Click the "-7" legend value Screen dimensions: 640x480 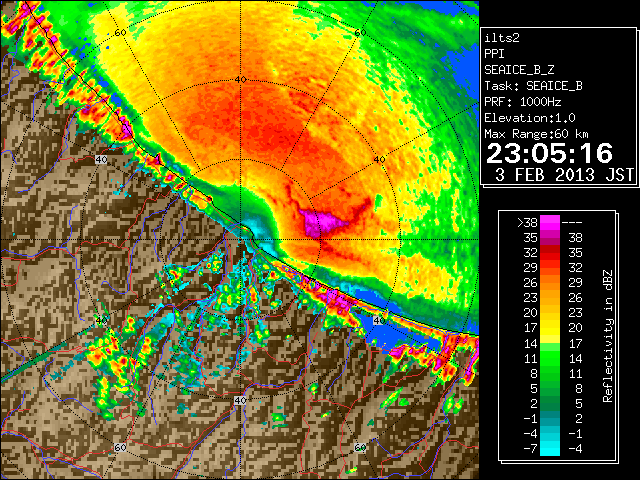(x=530, y=449)
